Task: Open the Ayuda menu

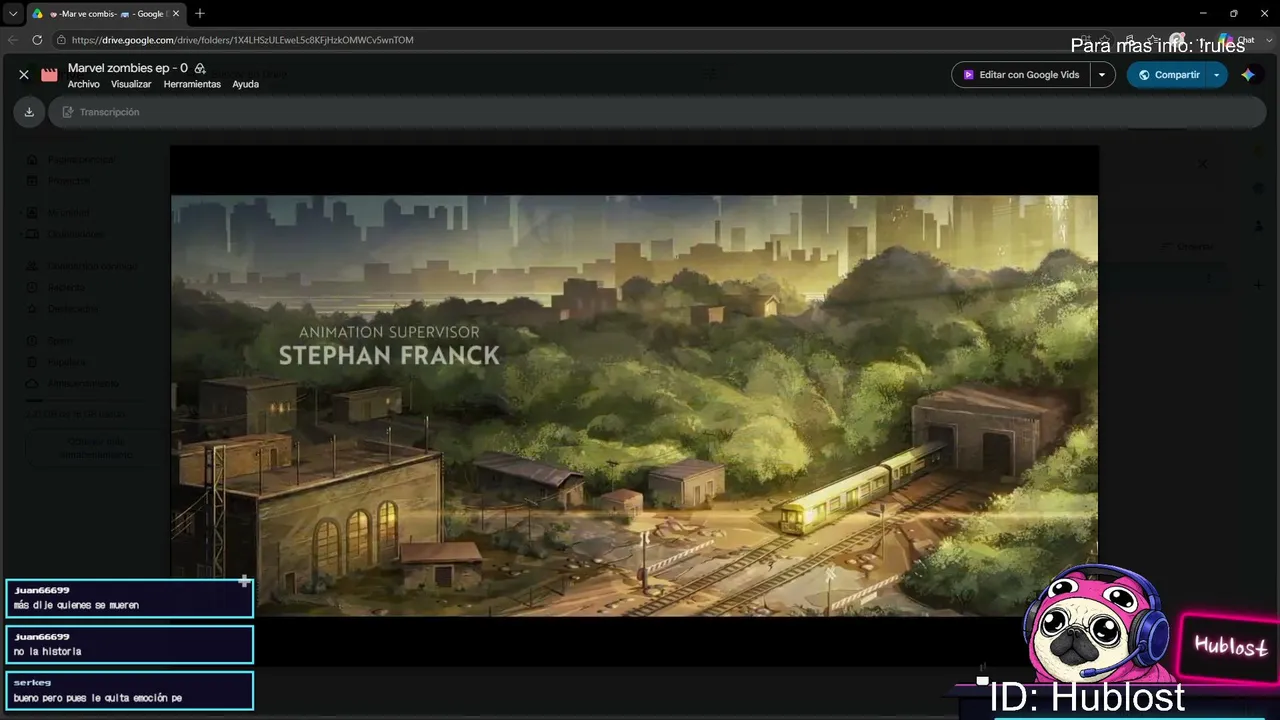Action: point(246,85)
